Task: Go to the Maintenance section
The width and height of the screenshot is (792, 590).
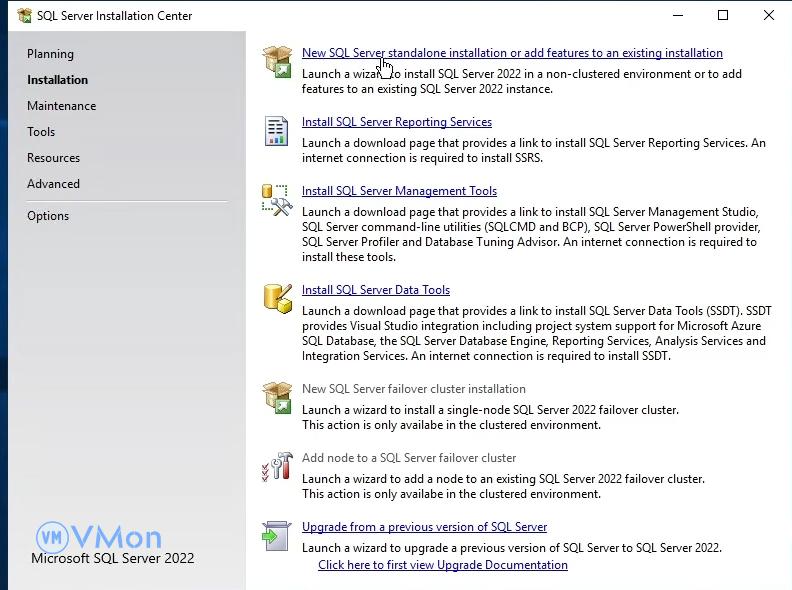Action: pyautogui.click(x=62, y=106)
